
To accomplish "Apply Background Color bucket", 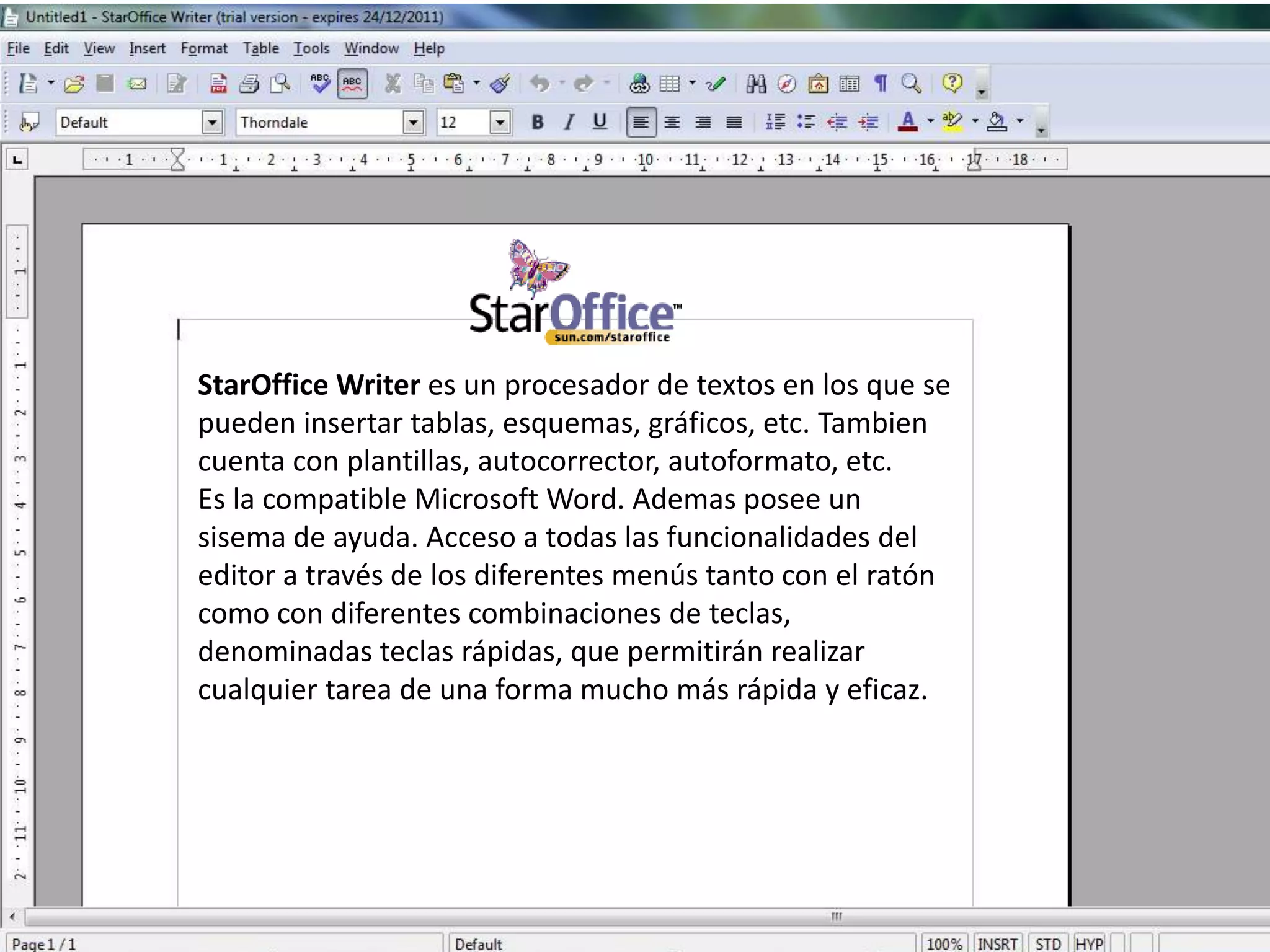I will [997, 121].
